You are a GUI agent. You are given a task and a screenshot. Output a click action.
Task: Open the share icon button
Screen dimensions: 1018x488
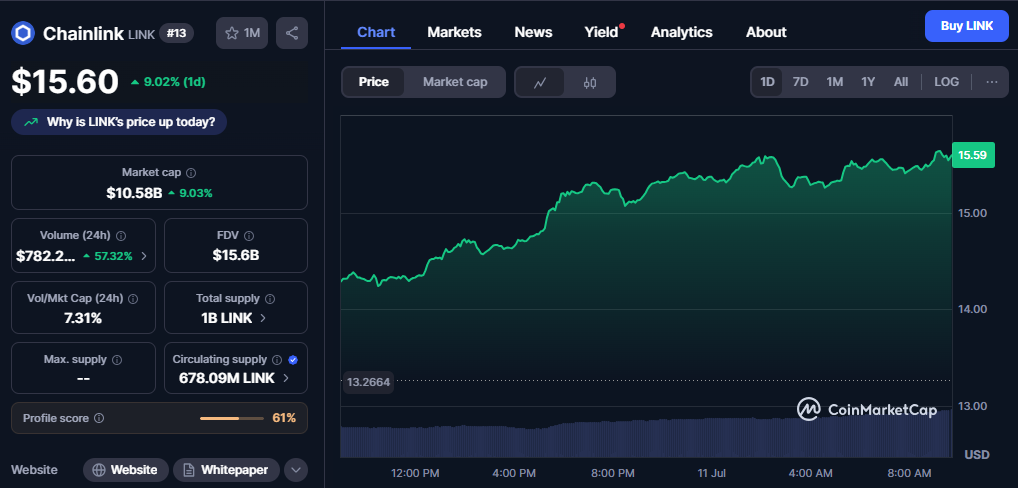pyautogui.click(x=292, y=33)
